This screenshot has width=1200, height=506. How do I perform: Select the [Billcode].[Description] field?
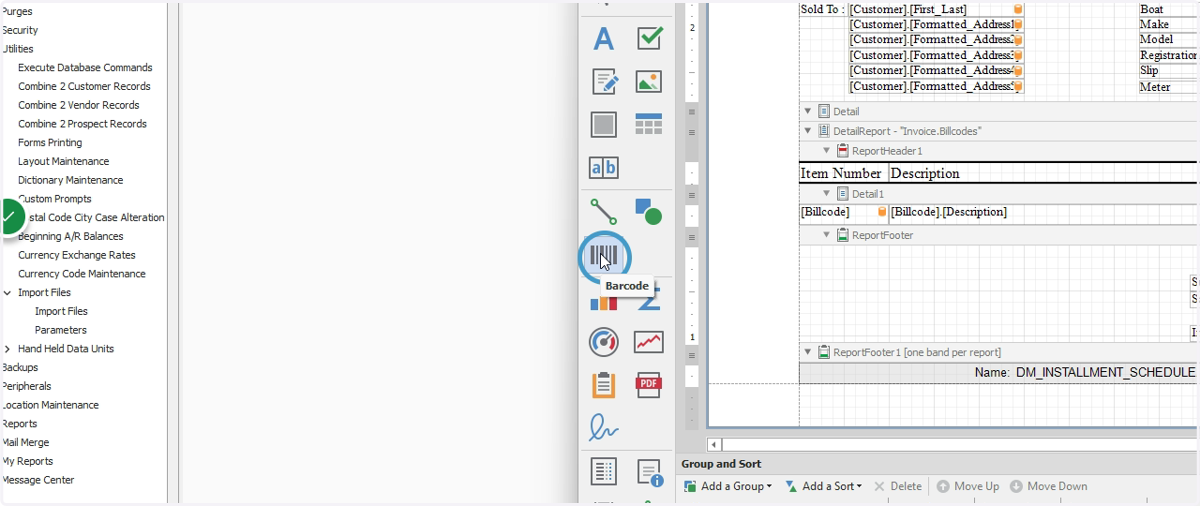(1043, 212)
